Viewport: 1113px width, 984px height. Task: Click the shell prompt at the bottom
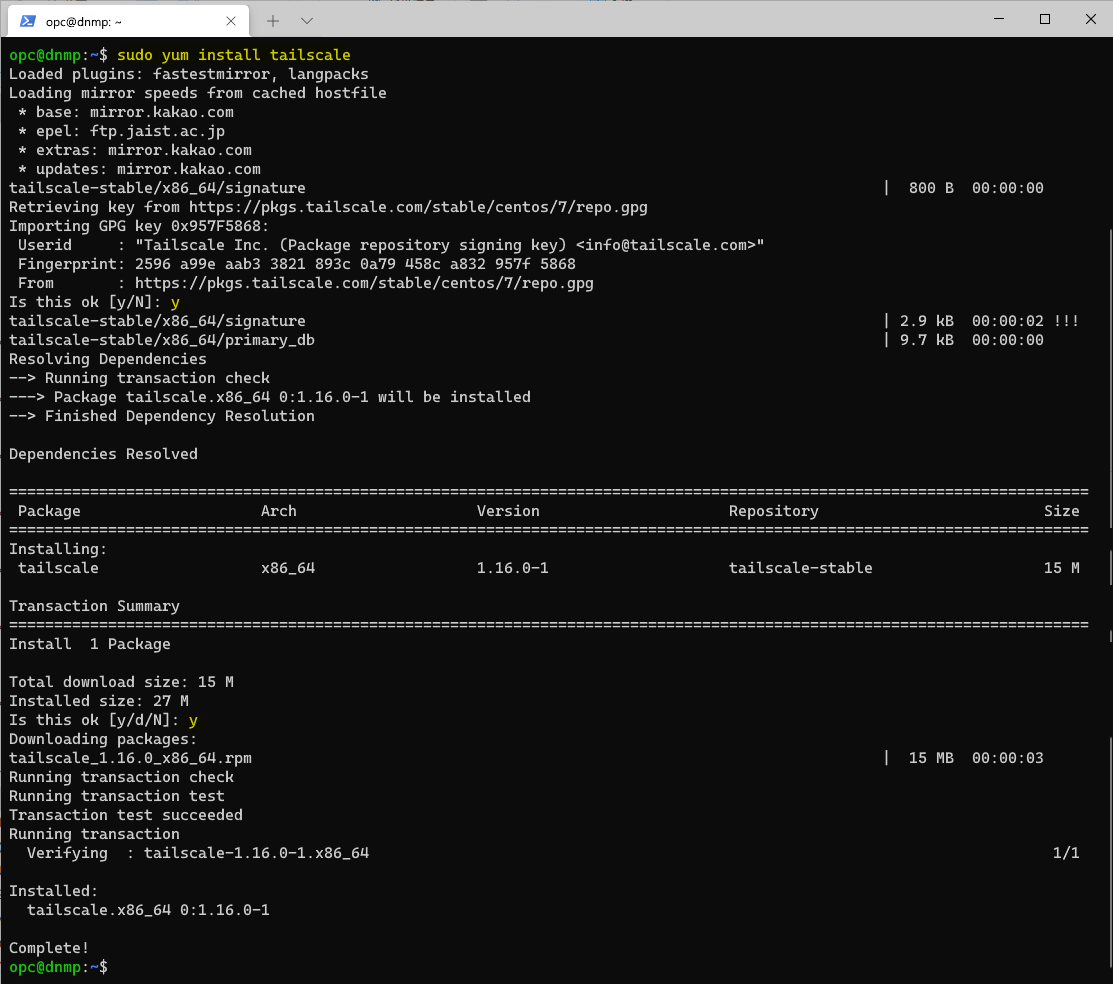pos(55,967)
